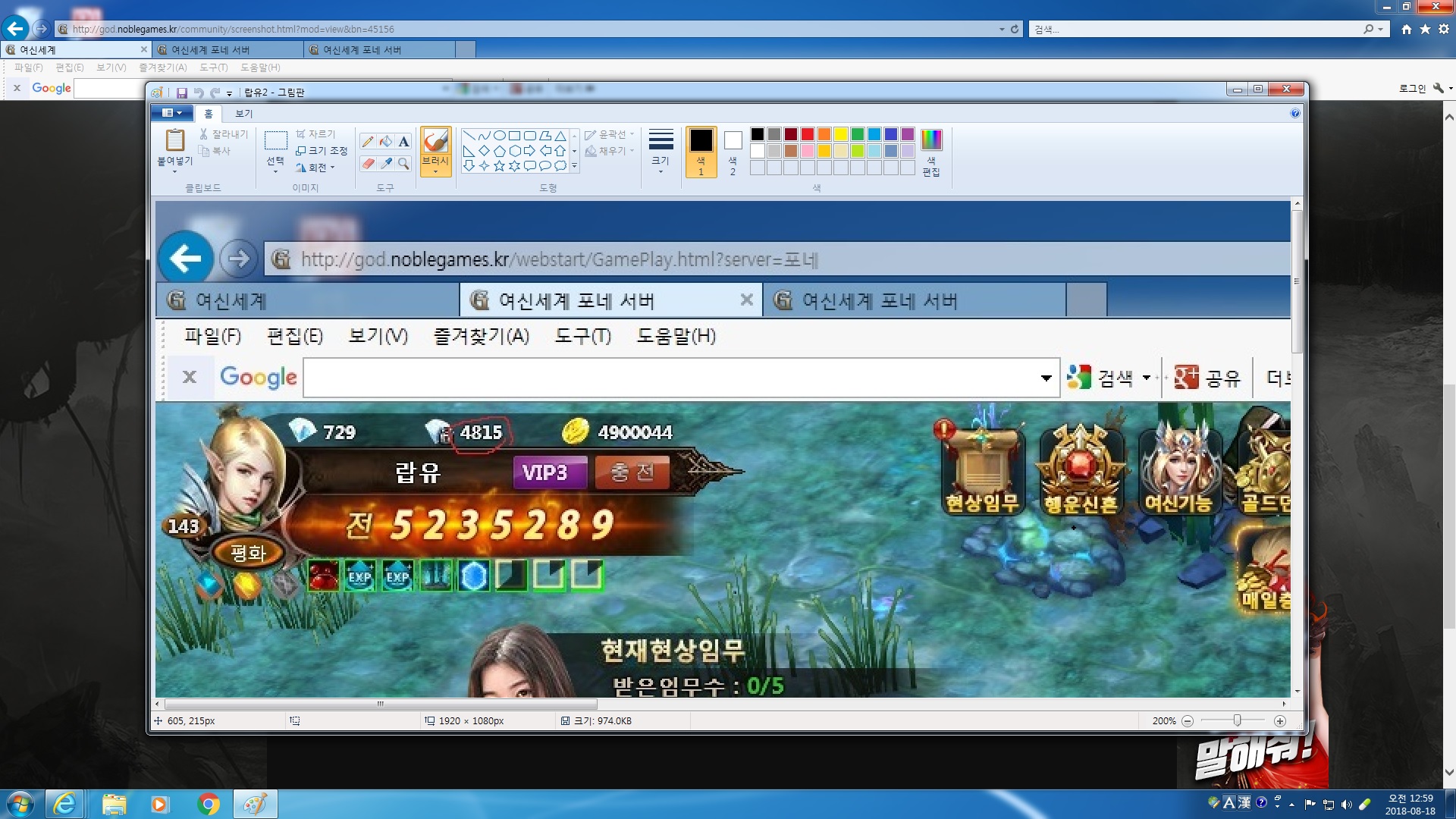
Task: Open the browser's home page icon
Action: 1407,29
